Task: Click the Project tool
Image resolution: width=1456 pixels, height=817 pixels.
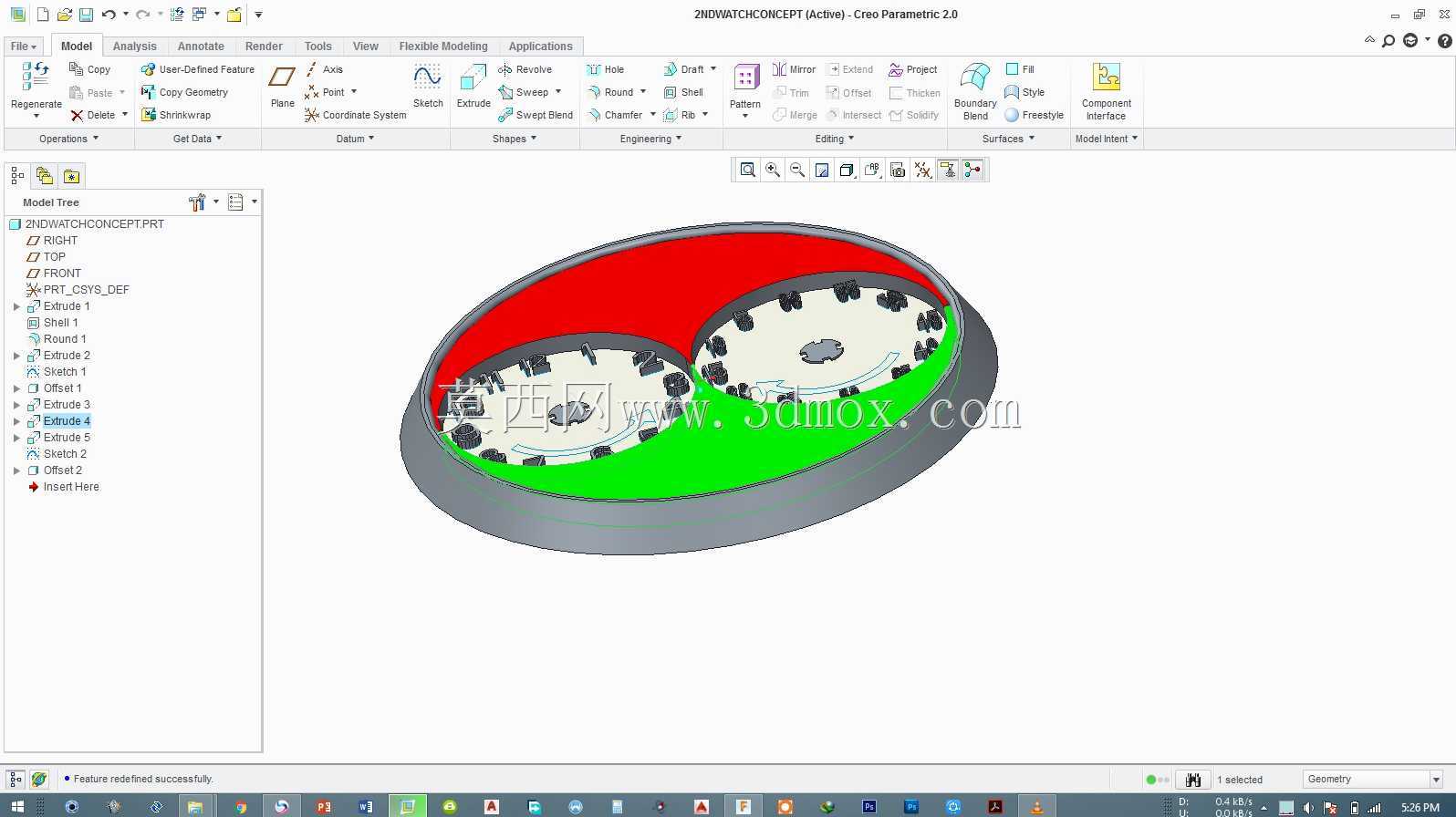Action: [913, 69]
